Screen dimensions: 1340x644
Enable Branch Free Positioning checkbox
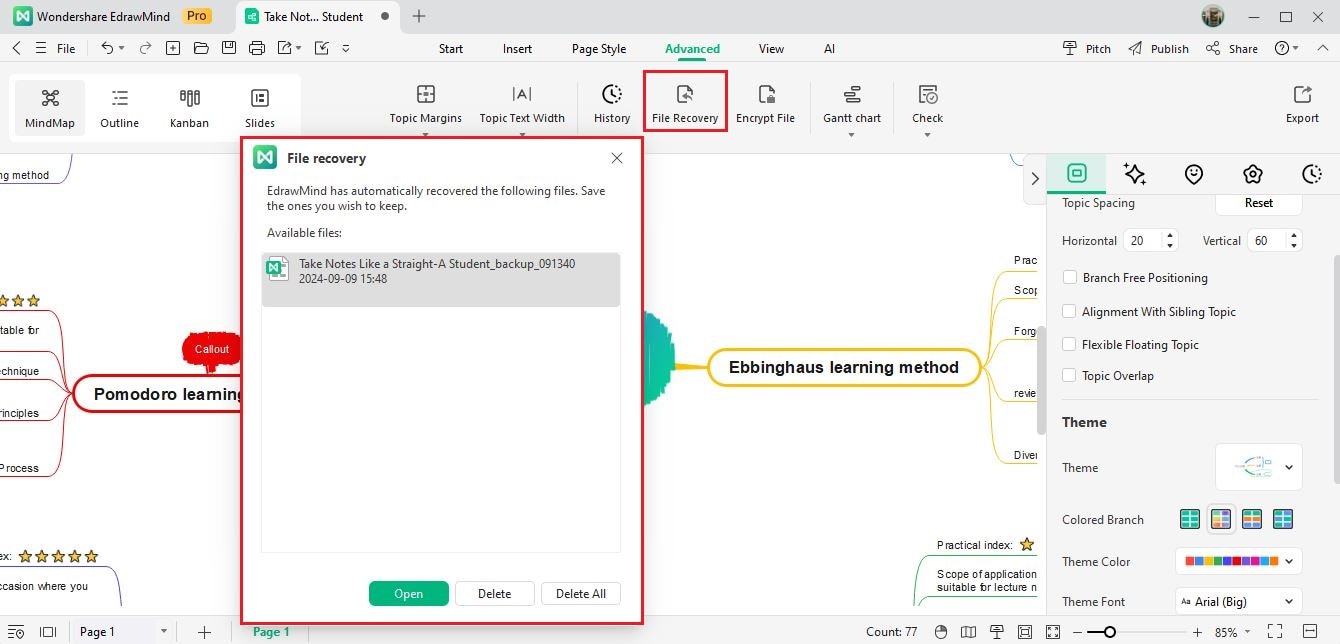(x=1070, y=278)
